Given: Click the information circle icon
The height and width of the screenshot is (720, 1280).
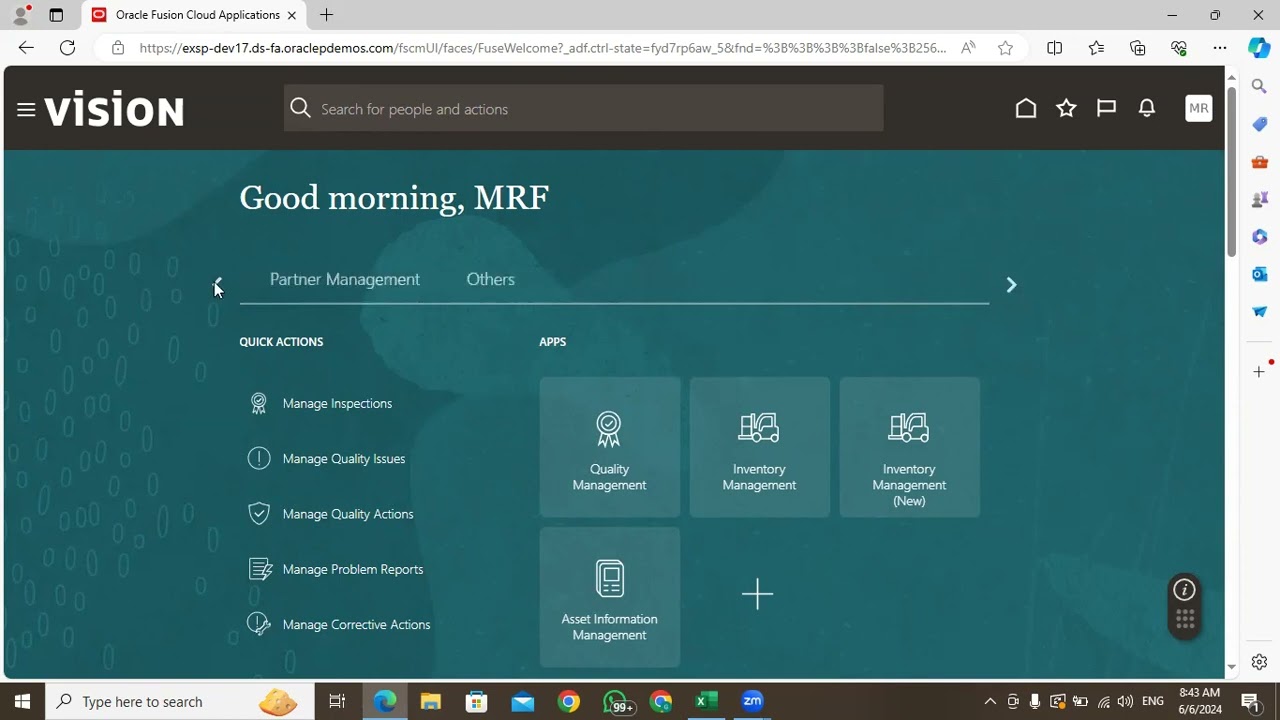Looking at the screenshot, I should tap(1184, 590).
